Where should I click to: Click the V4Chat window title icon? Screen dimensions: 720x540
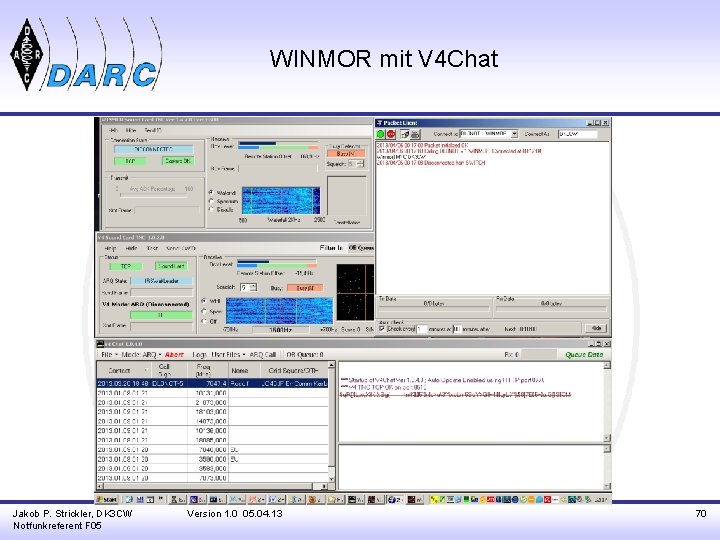[100, 343]
